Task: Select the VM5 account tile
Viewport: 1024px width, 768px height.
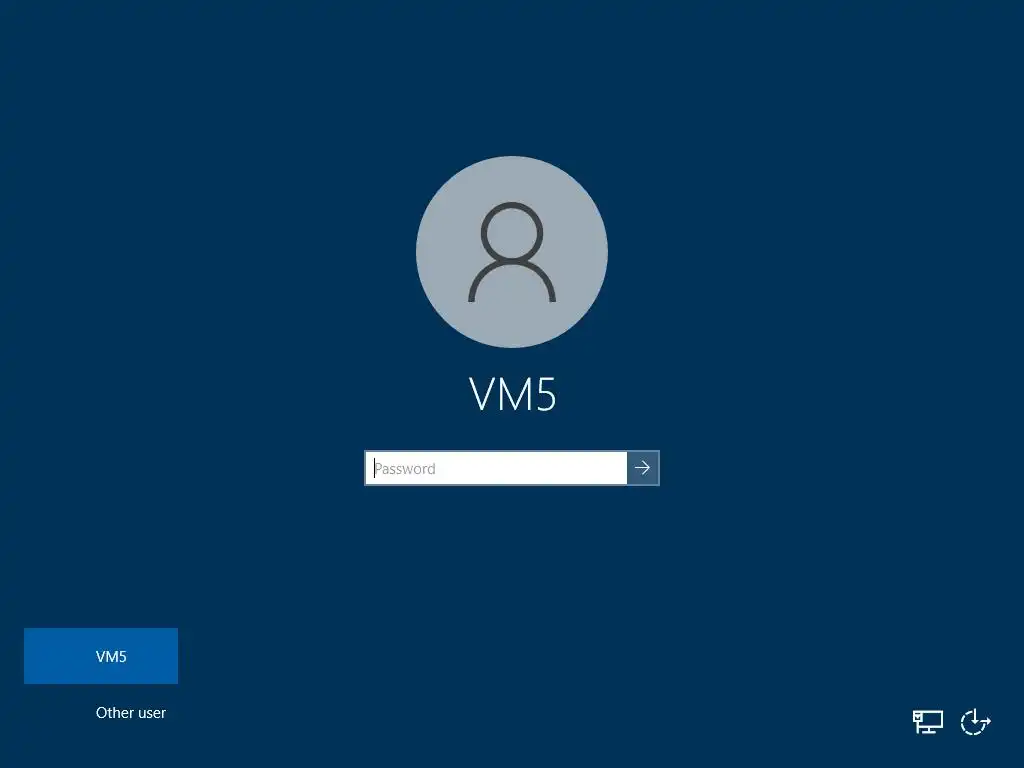Action: pyautogui.click(x=101, y=656)
